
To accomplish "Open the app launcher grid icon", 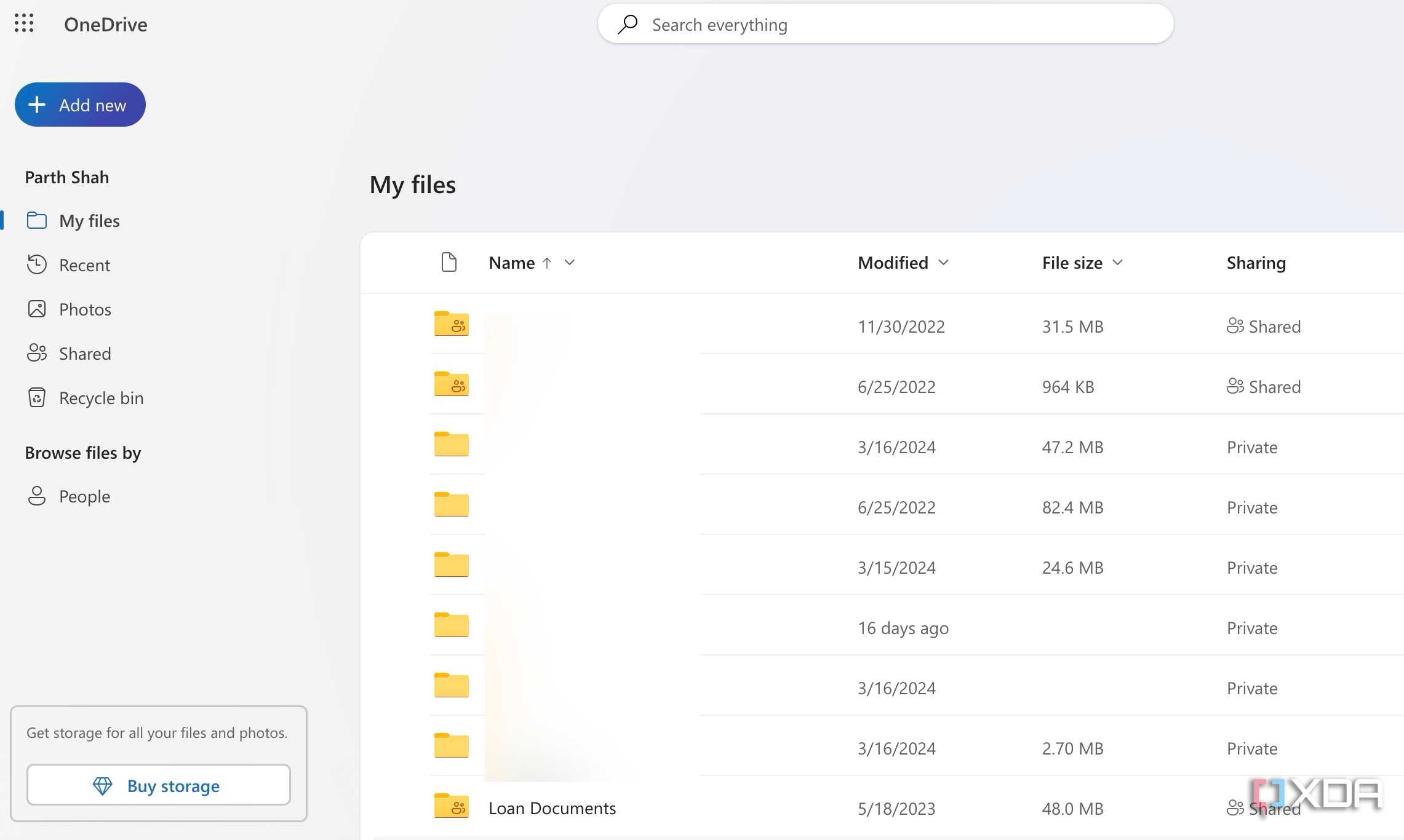I will coord(24,24).
